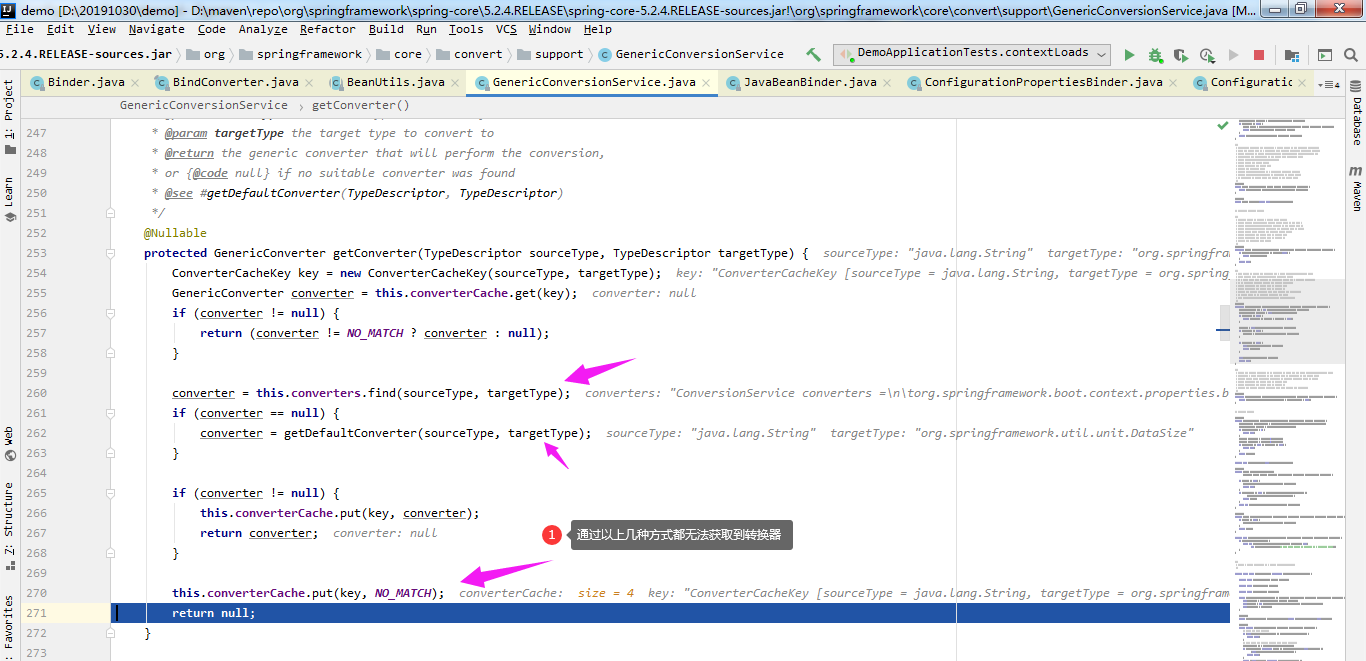Fold the if block at line 256
Image resolution: width=1366 pixels, height=661 pixels.
click(x=111, y=313)
